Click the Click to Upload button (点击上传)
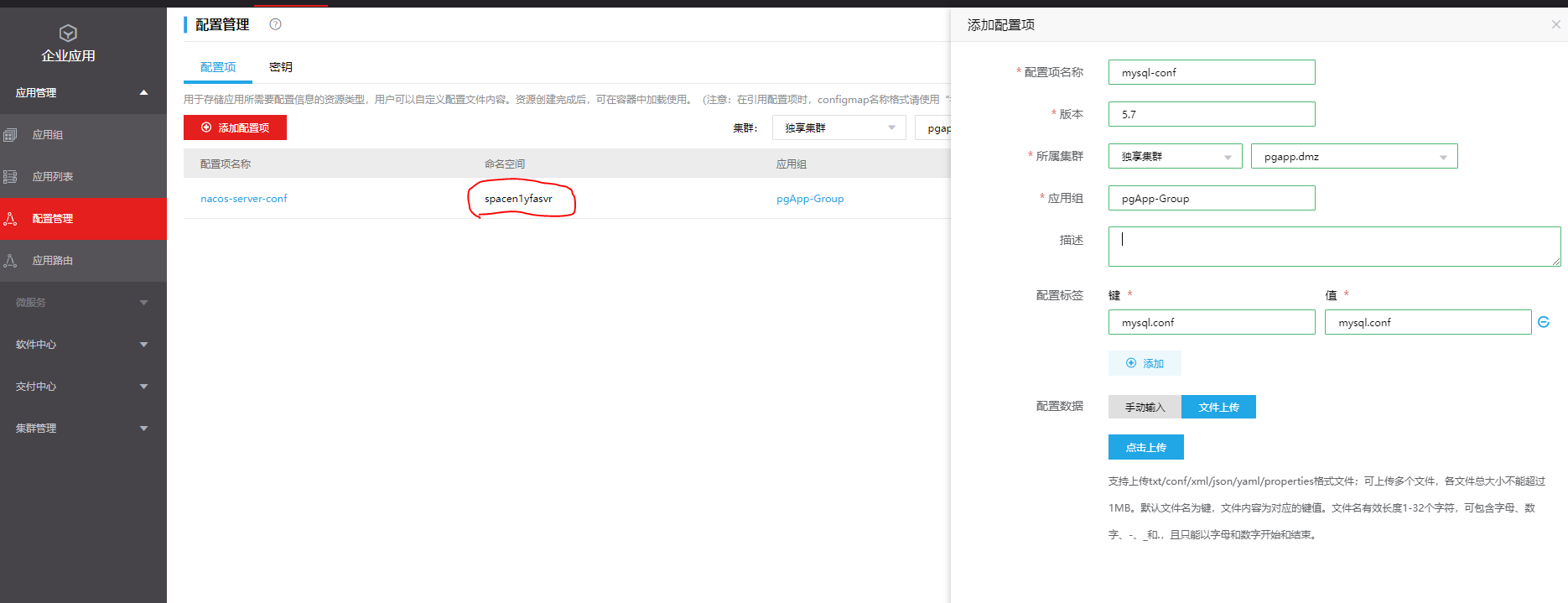 click(x=1145, y=447)
